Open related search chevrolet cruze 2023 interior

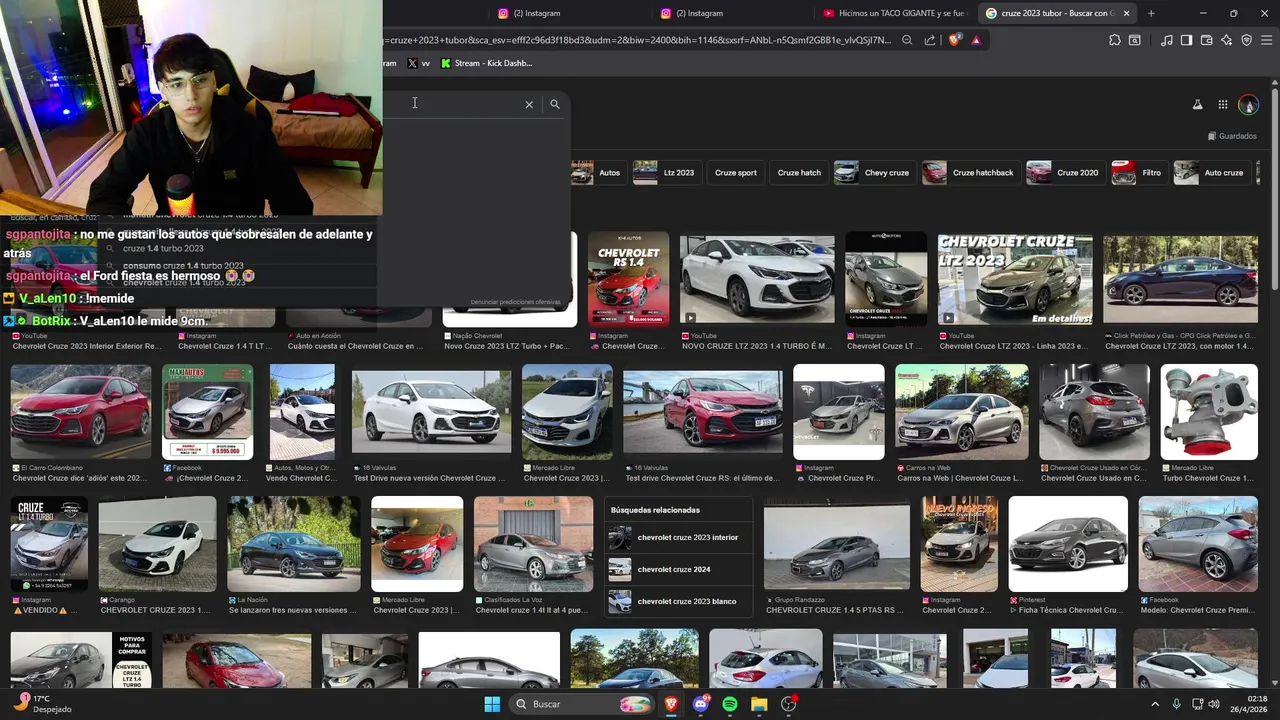click(678, 537)
